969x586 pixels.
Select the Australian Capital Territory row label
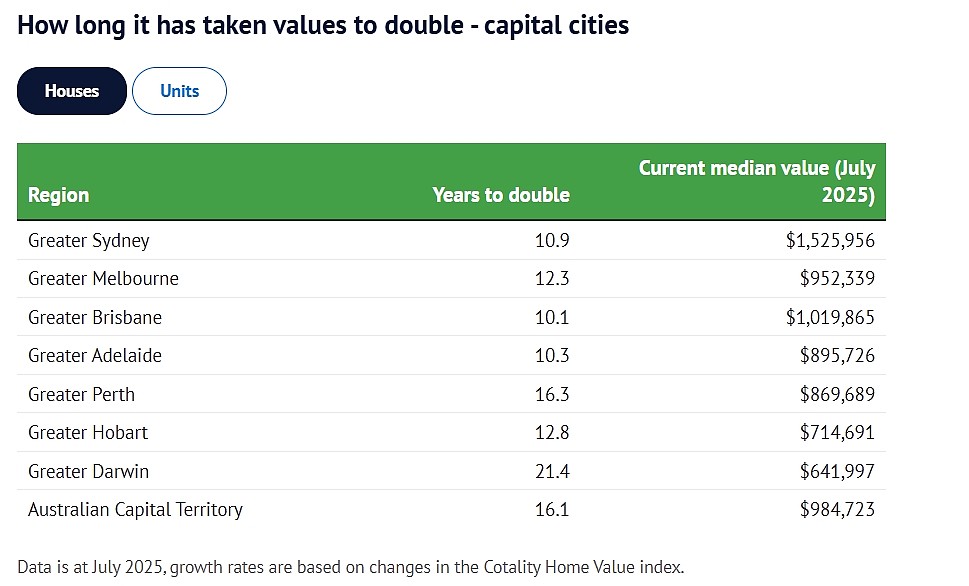pos(135,509)
